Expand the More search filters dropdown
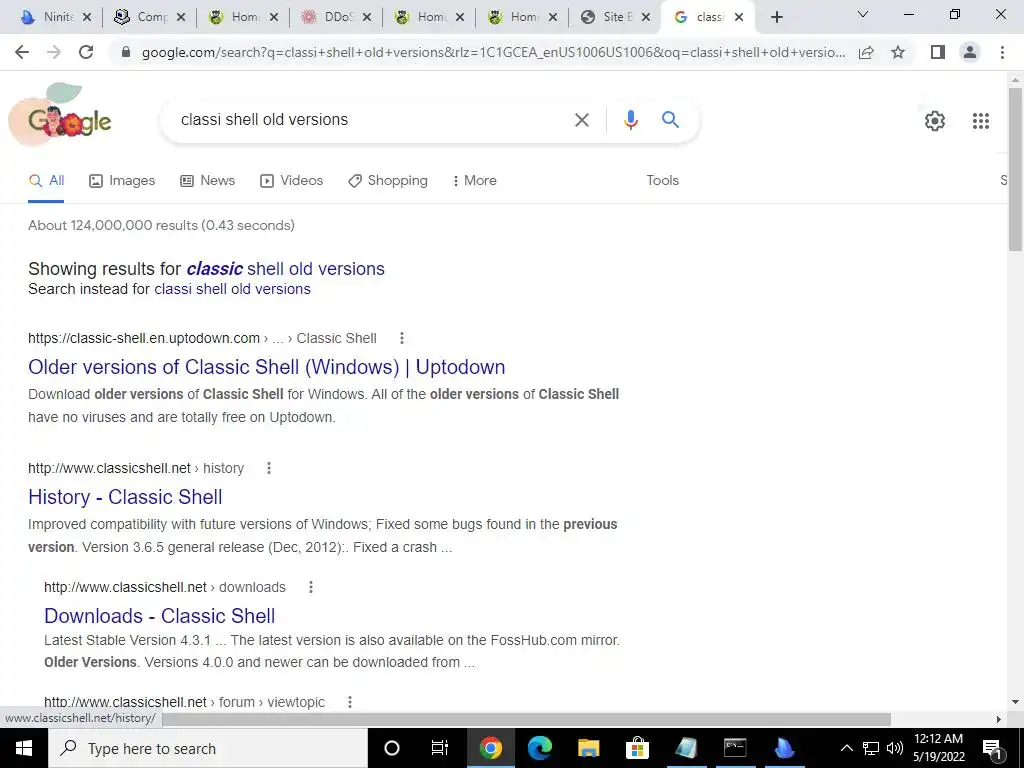The image size is (1024, 768). pyautogui.click(x=475, y=181)
